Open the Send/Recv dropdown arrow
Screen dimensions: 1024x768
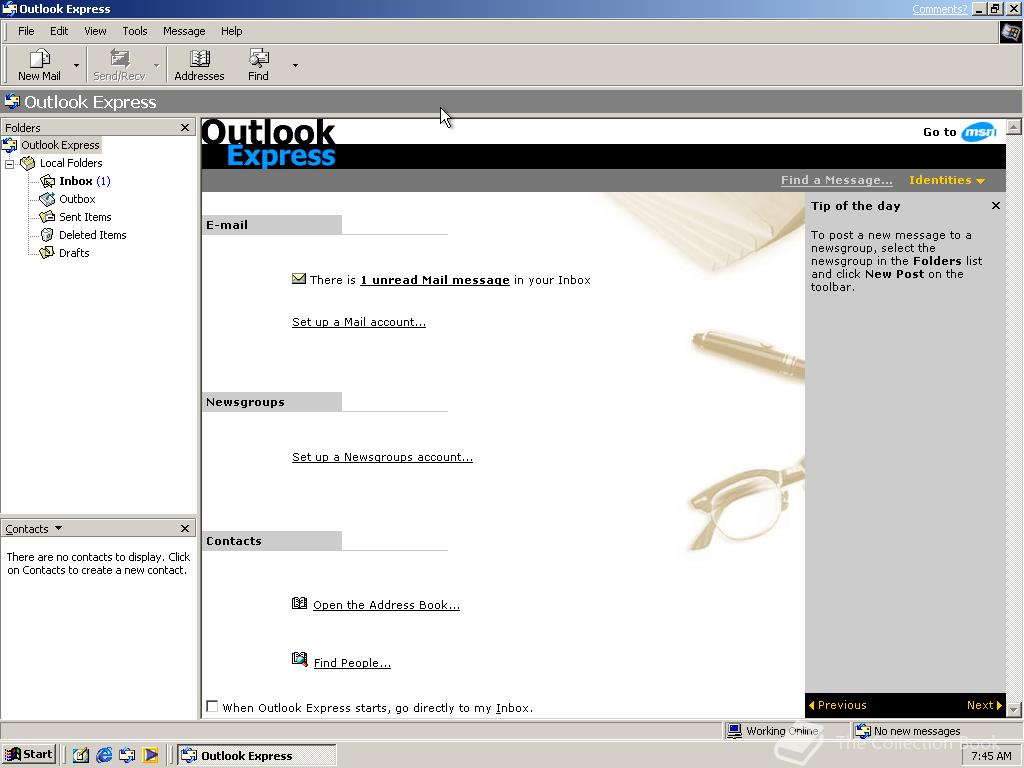click(x=157, y=65)
